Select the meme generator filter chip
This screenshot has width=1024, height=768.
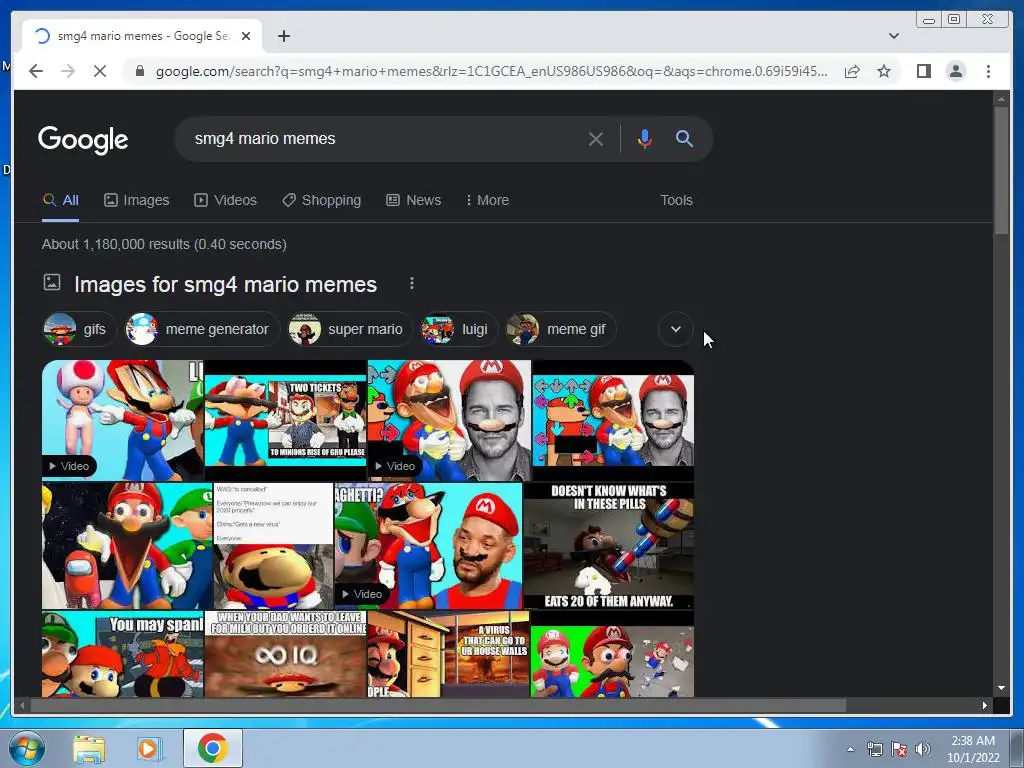coord(202,329)
